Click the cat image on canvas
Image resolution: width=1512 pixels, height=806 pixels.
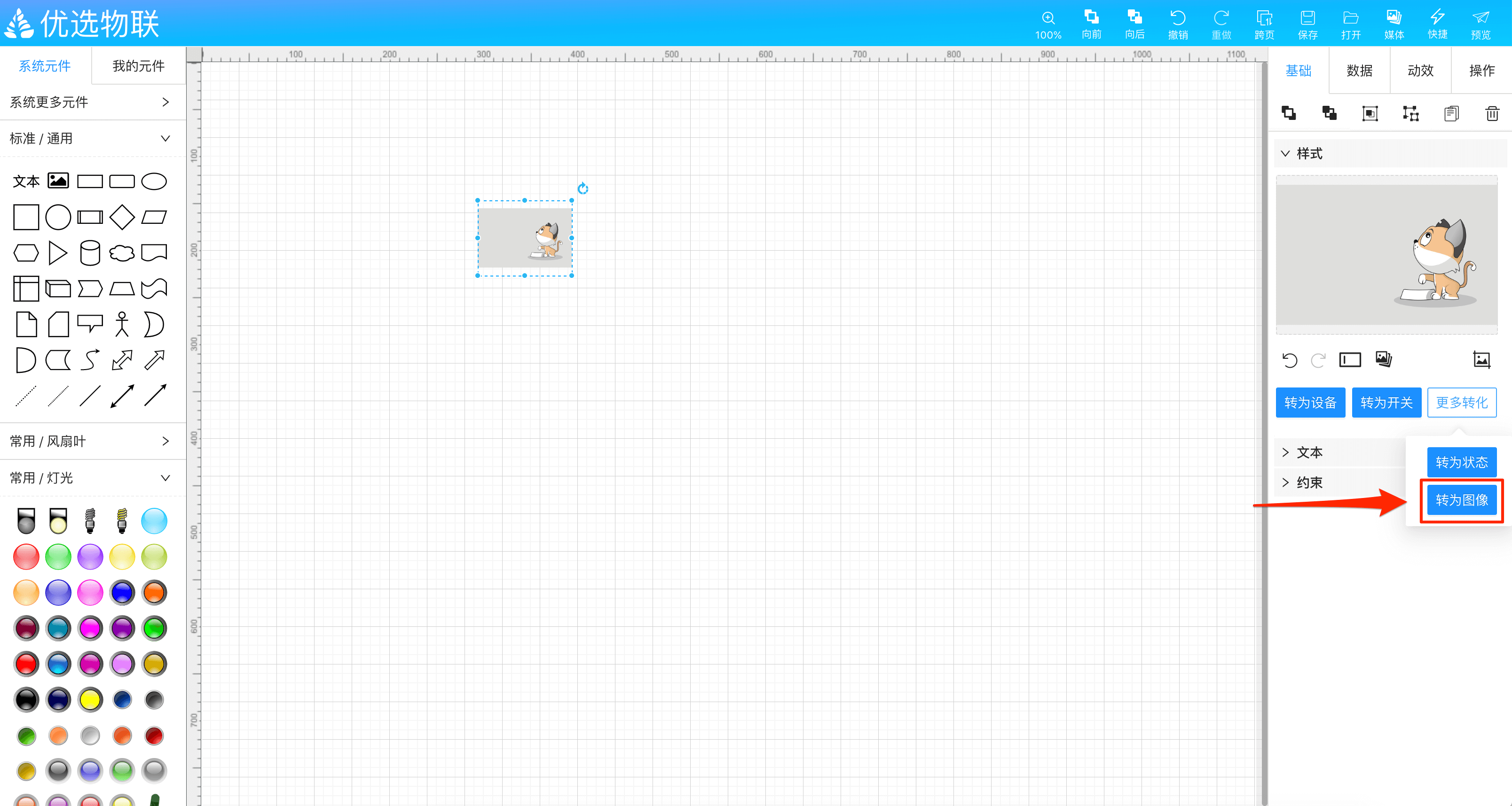(x=525, y=238)
